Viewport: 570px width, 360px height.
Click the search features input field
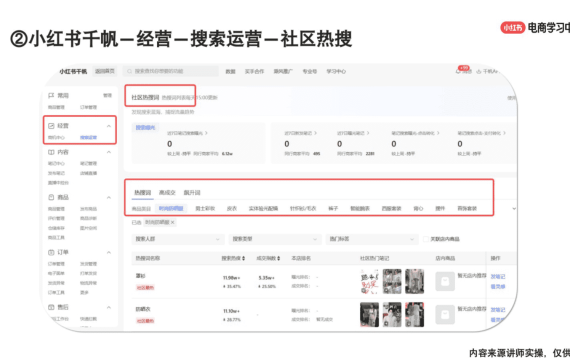(170, 71)
